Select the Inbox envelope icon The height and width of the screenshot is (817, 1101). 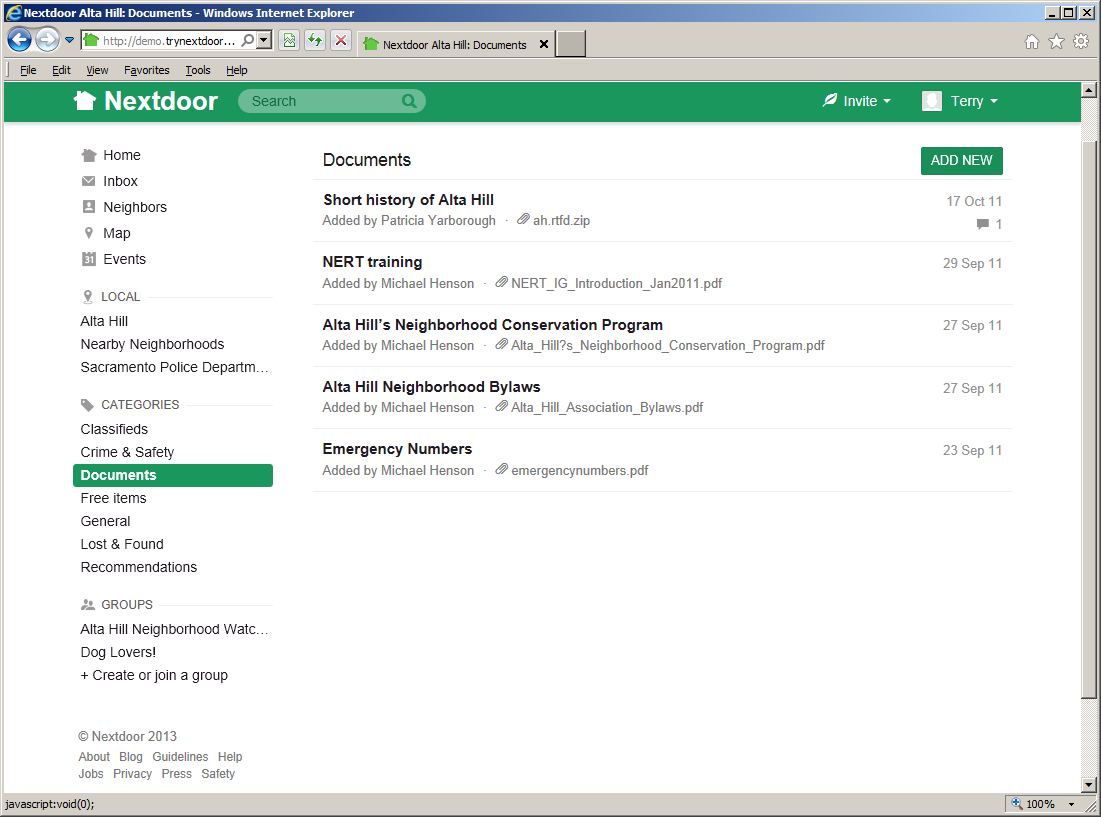(88, 181)
